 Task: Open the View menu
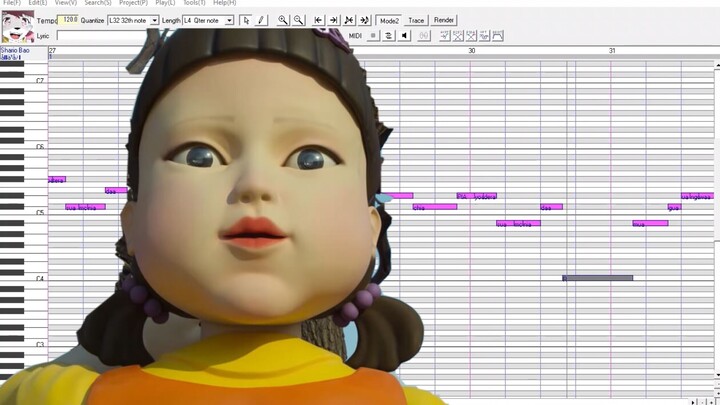(x=66, y=3)
